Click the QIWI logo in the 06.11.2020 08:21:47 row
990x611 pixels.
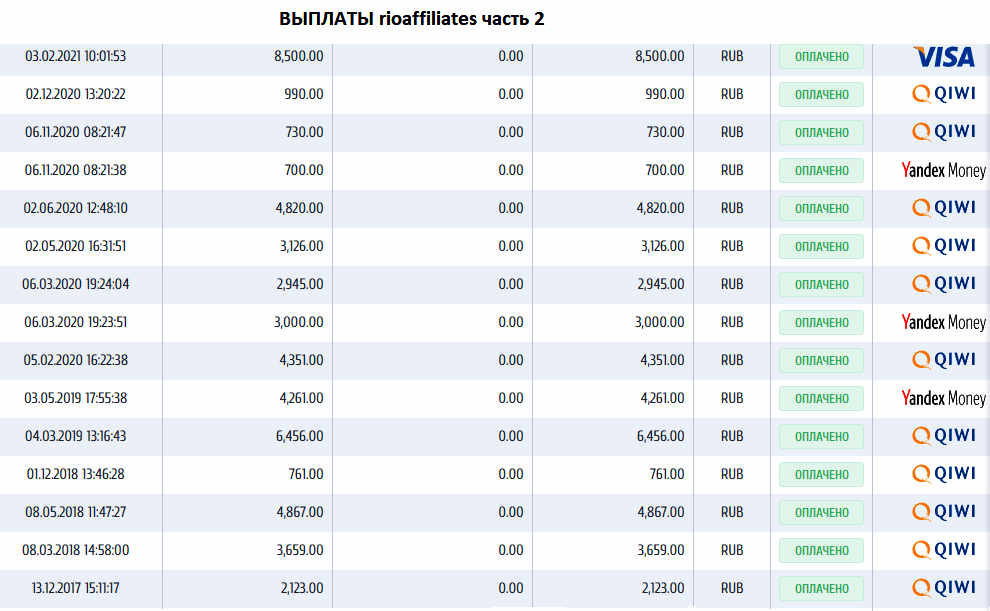coord(944,132)
